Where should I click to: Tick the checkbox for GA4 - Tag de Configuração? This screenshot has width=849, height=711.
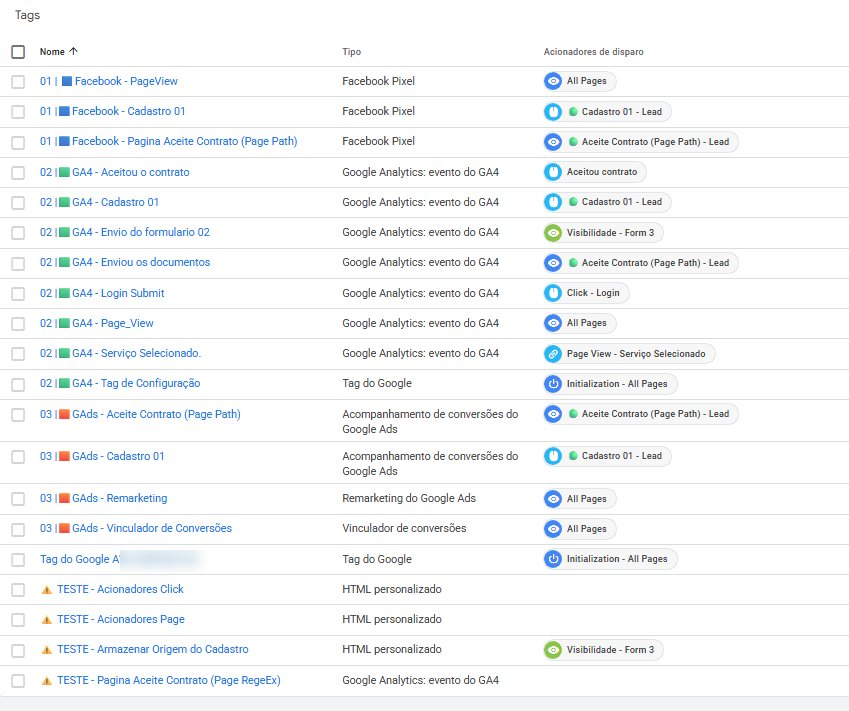click(18, 384)
